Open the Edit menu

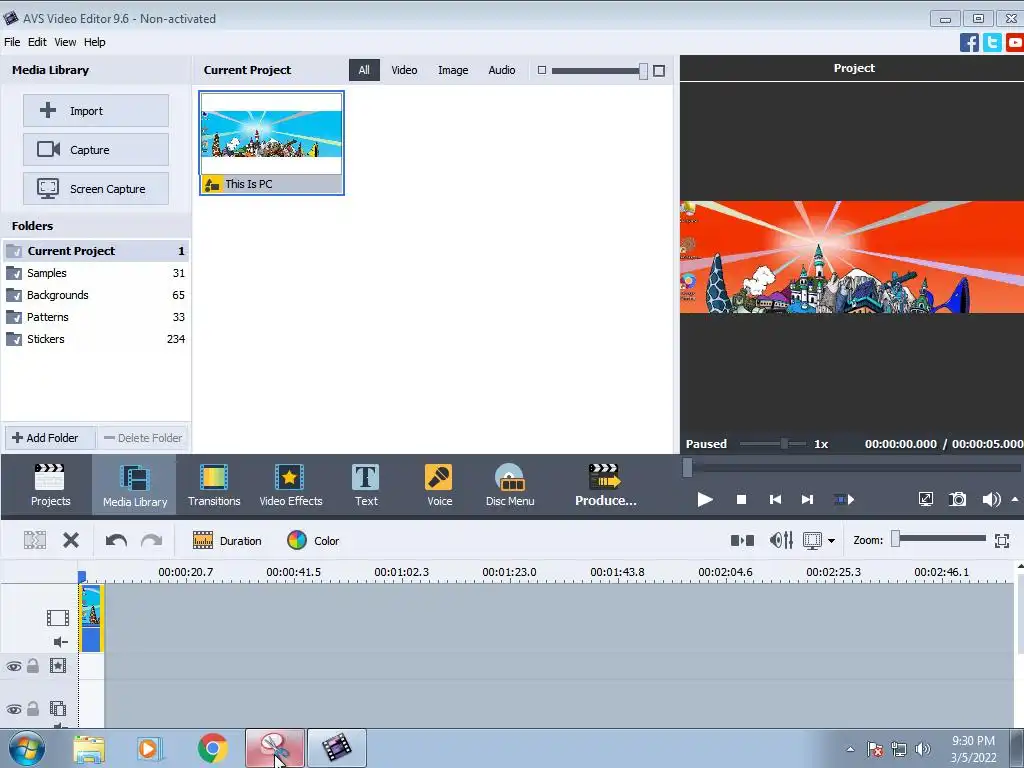tap(37, 42)
